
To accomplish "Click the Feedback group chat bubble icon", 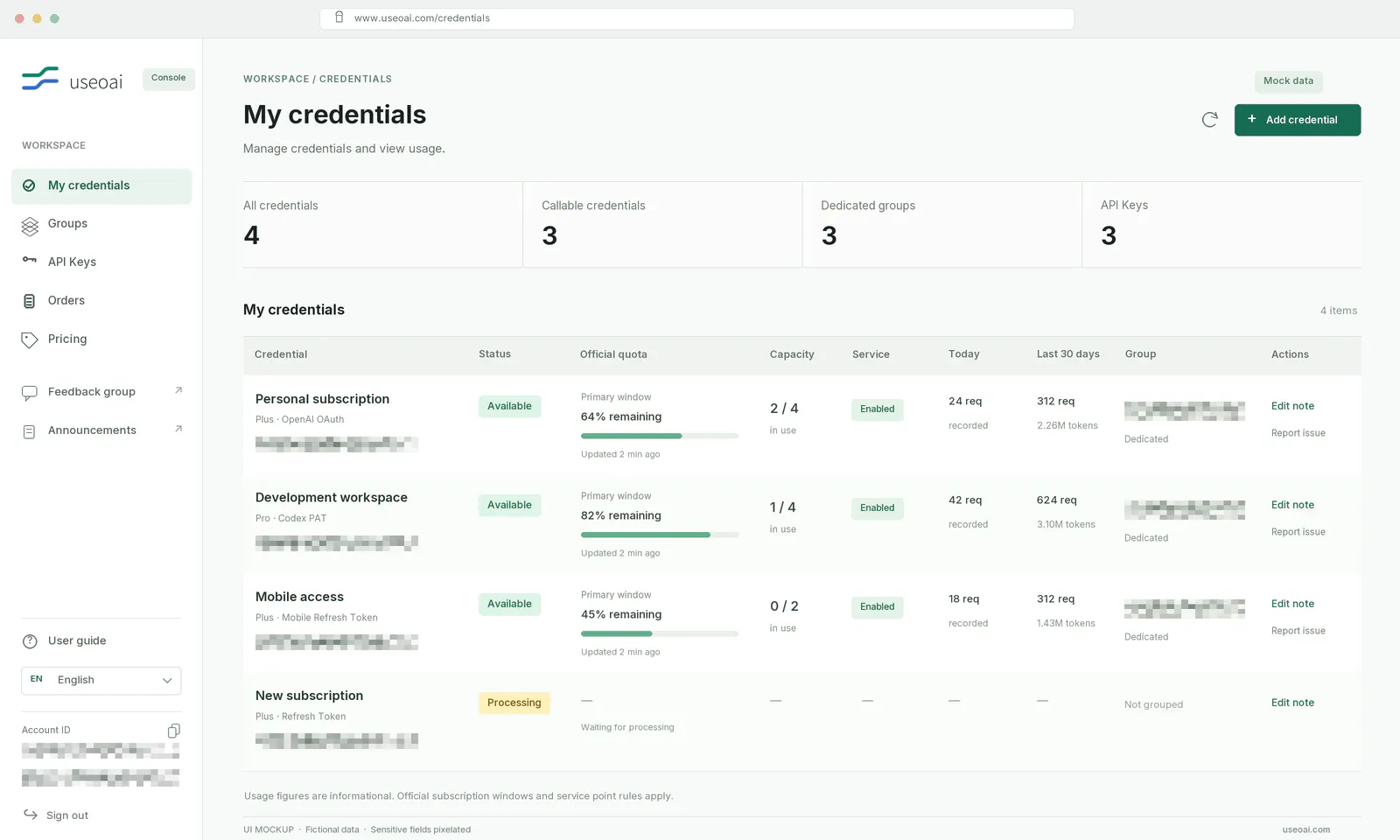I will pos(30,393).
